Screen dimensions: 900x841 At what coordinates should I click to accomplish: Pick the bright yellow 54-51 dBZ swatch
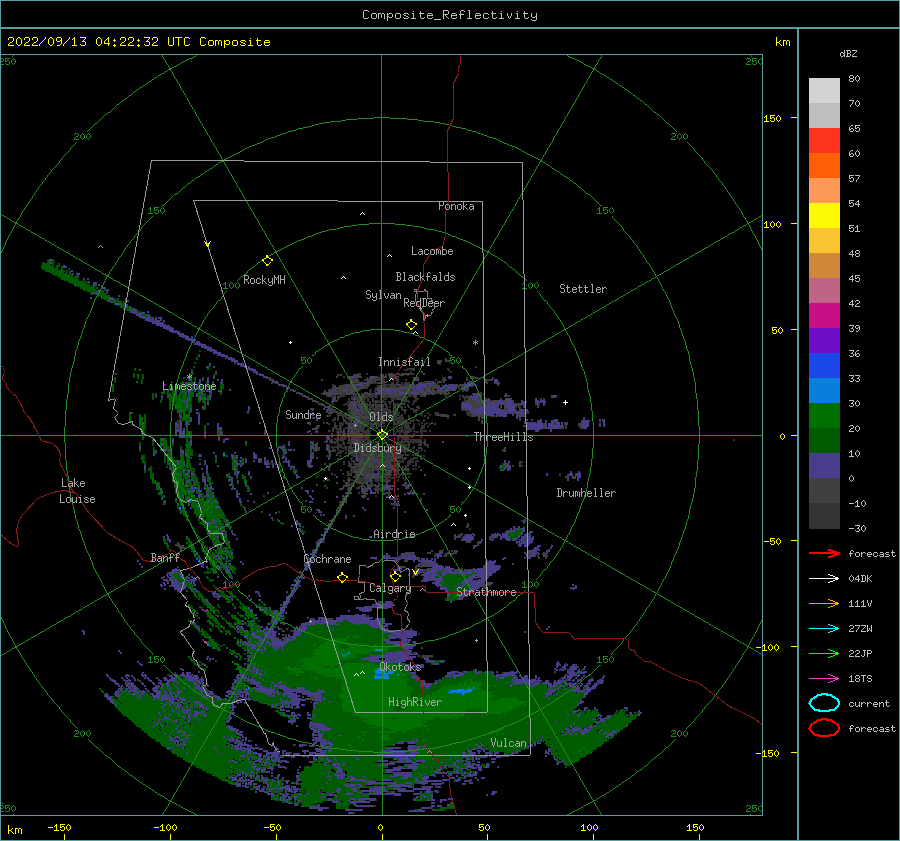pyautogui.click(x=824, y=216)
